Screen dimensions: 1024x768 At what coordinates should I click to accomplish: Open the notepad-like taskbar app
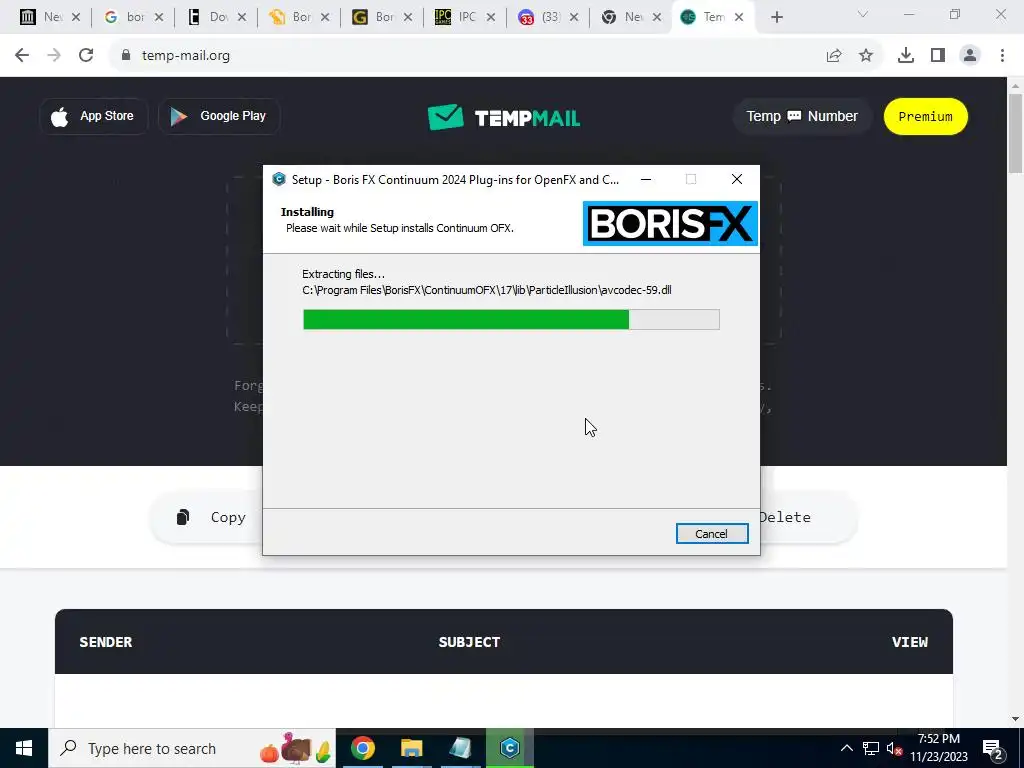point(460,748)
